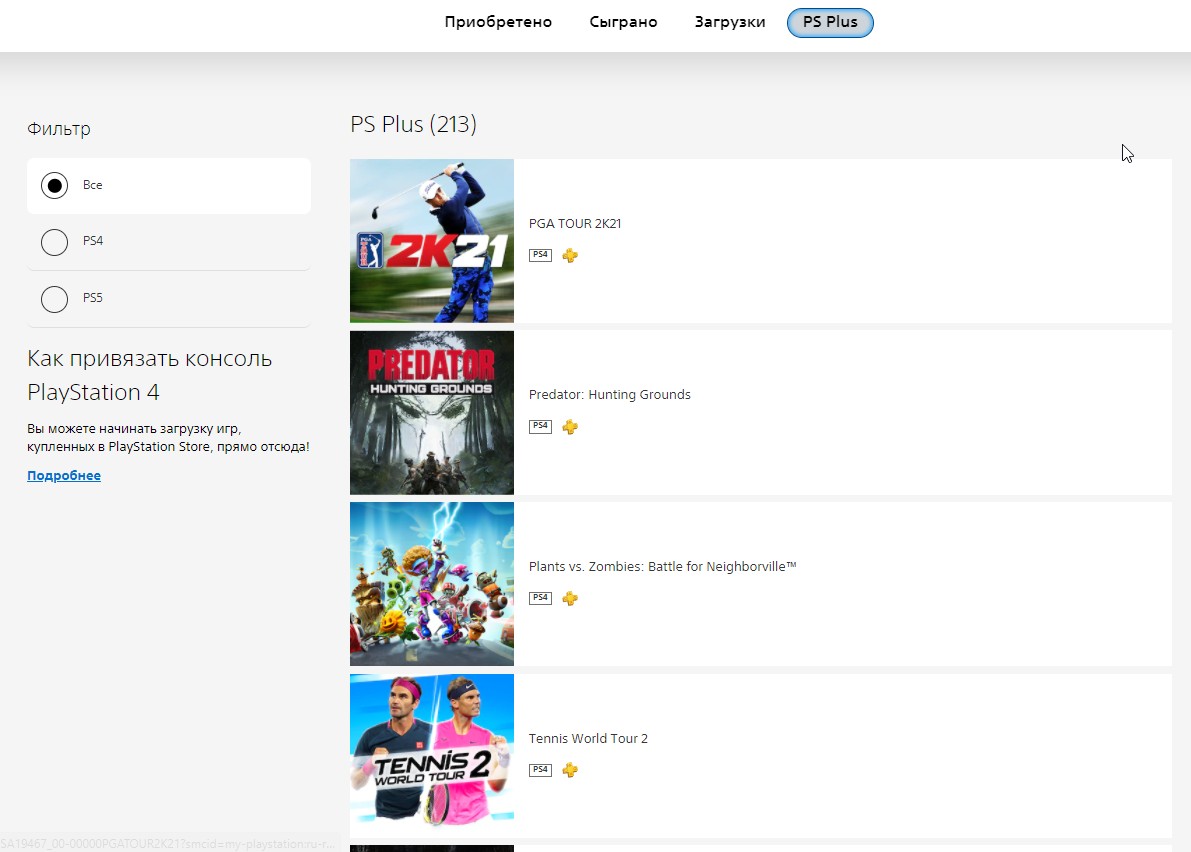Click the Predator: Hunting Grounds title text
Viewport: 1191px width, 852px height.
pos(610,395)
